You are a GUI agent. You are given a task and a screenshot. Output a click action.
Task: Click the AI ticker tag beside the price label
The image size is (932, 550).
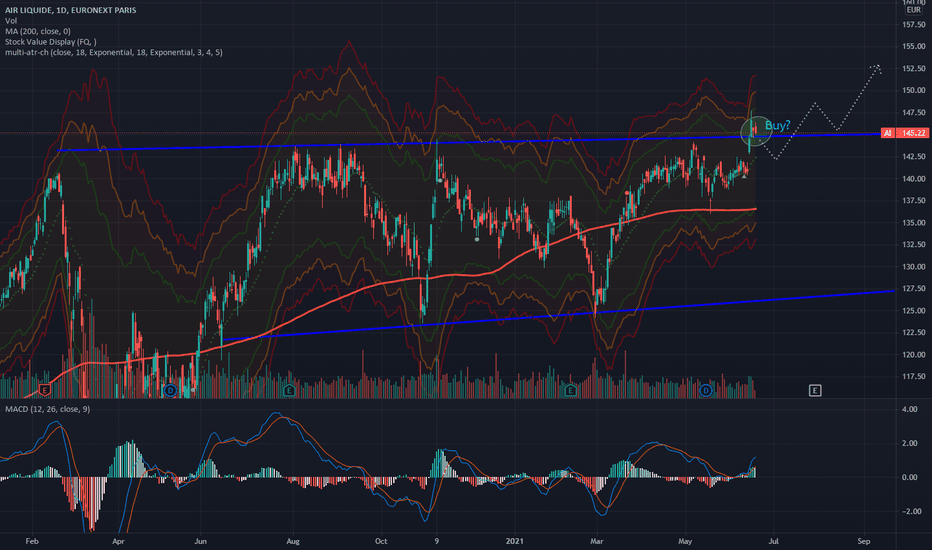point(888,133)
